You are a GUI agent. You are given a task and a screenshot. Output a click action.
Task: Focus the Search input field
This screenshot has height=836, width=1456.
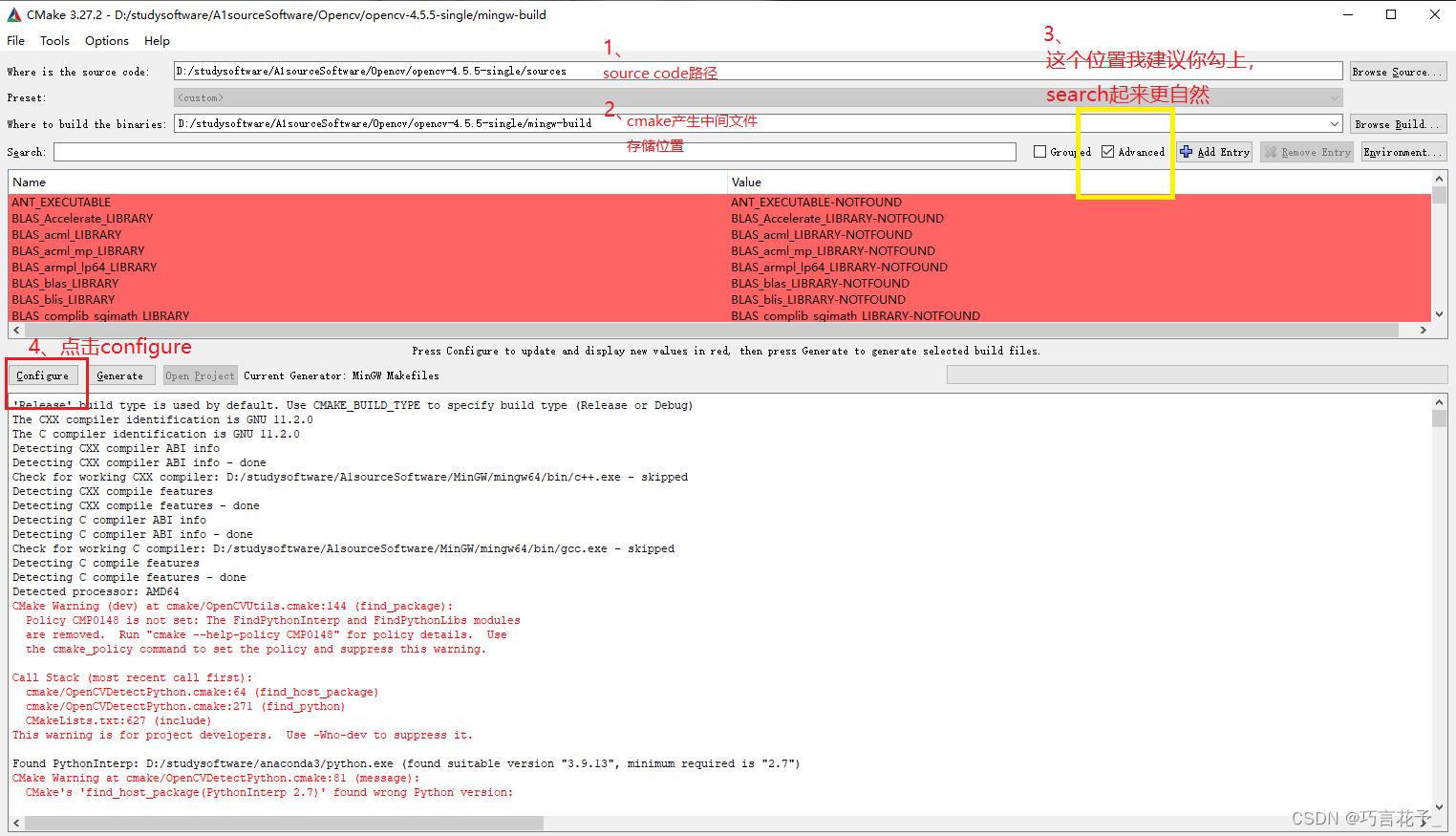coord(535,152)
